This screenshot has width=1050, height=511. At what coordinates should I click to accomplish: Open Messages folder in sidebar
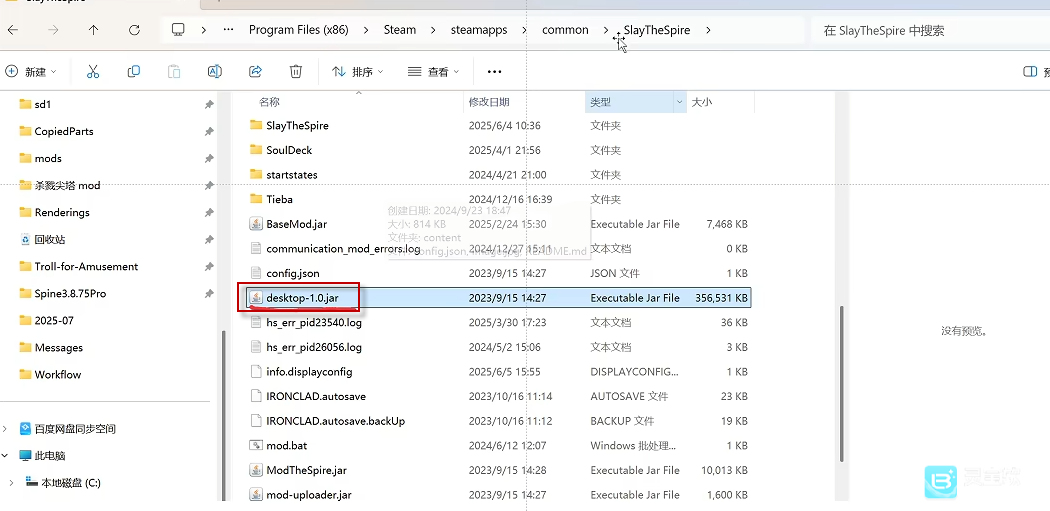coord(58,348)
